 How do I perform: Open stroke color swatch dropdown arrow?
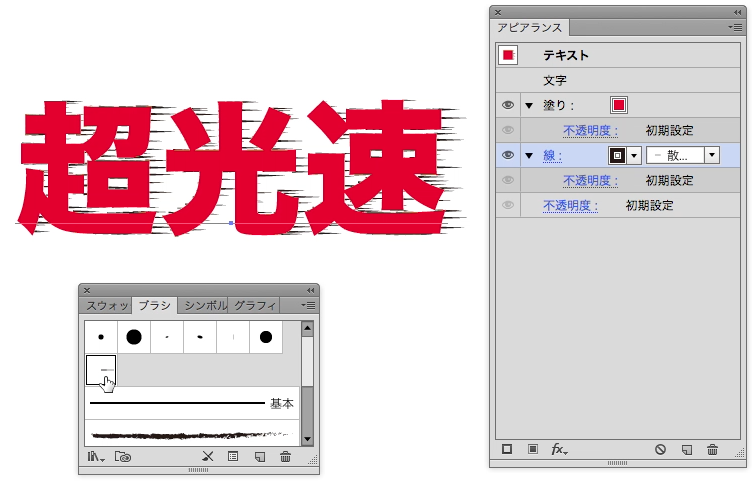click(634, 155)
